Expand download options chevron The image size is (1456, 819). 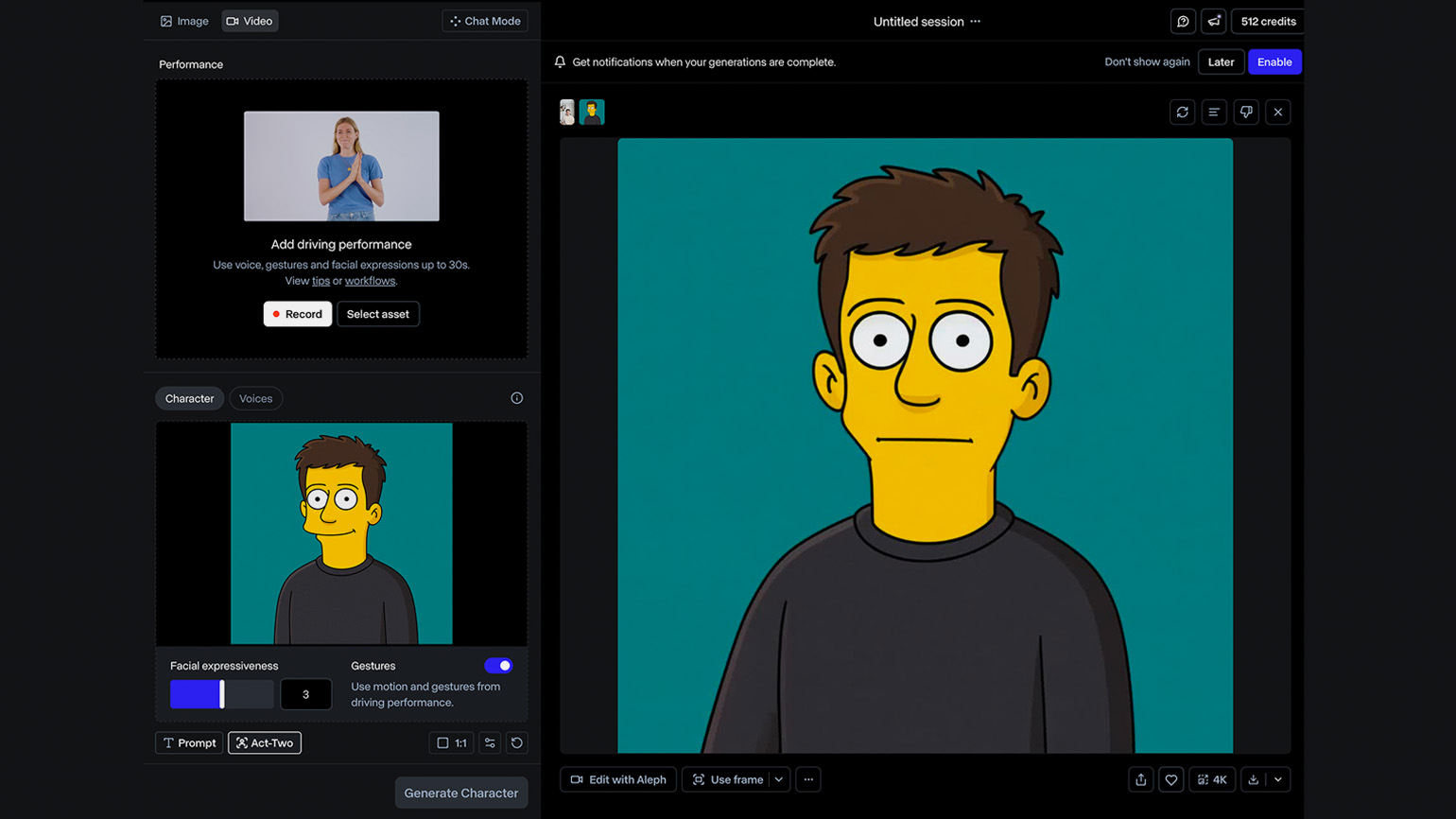coord(1278,780)
